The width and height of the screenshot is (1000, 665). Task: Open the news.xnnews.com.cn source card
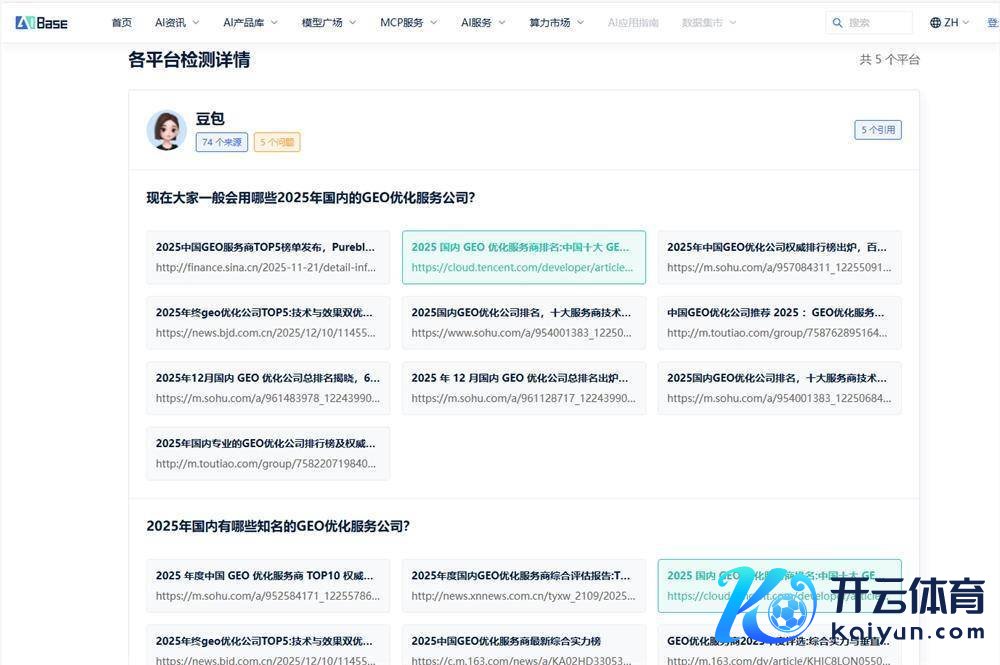pos(523,585)
